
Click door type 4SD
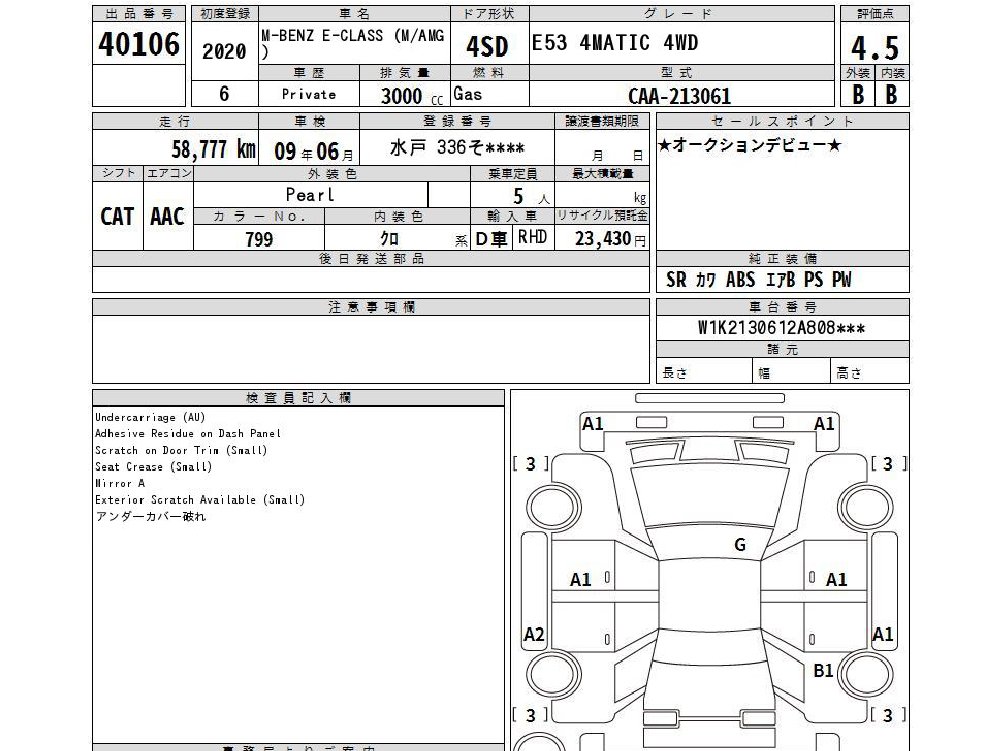[487, 47]
